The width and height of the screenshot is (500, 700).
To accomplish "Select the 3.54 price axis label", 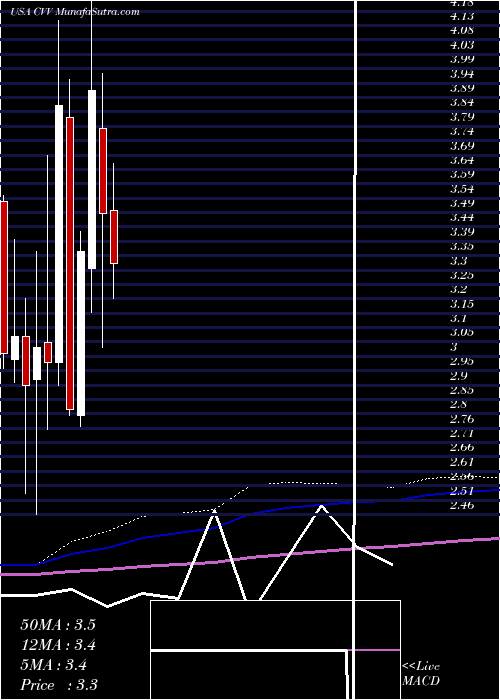I will click(x=462, y=189).
